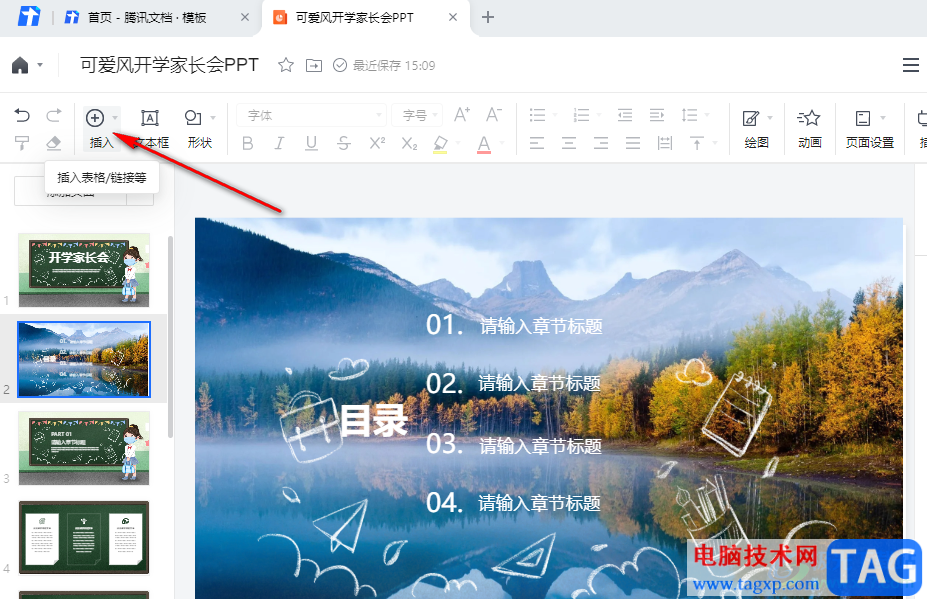927x599 pixels.
Task: Expand Page Setup dropdown arrow
Action: [x=883, y=118]
